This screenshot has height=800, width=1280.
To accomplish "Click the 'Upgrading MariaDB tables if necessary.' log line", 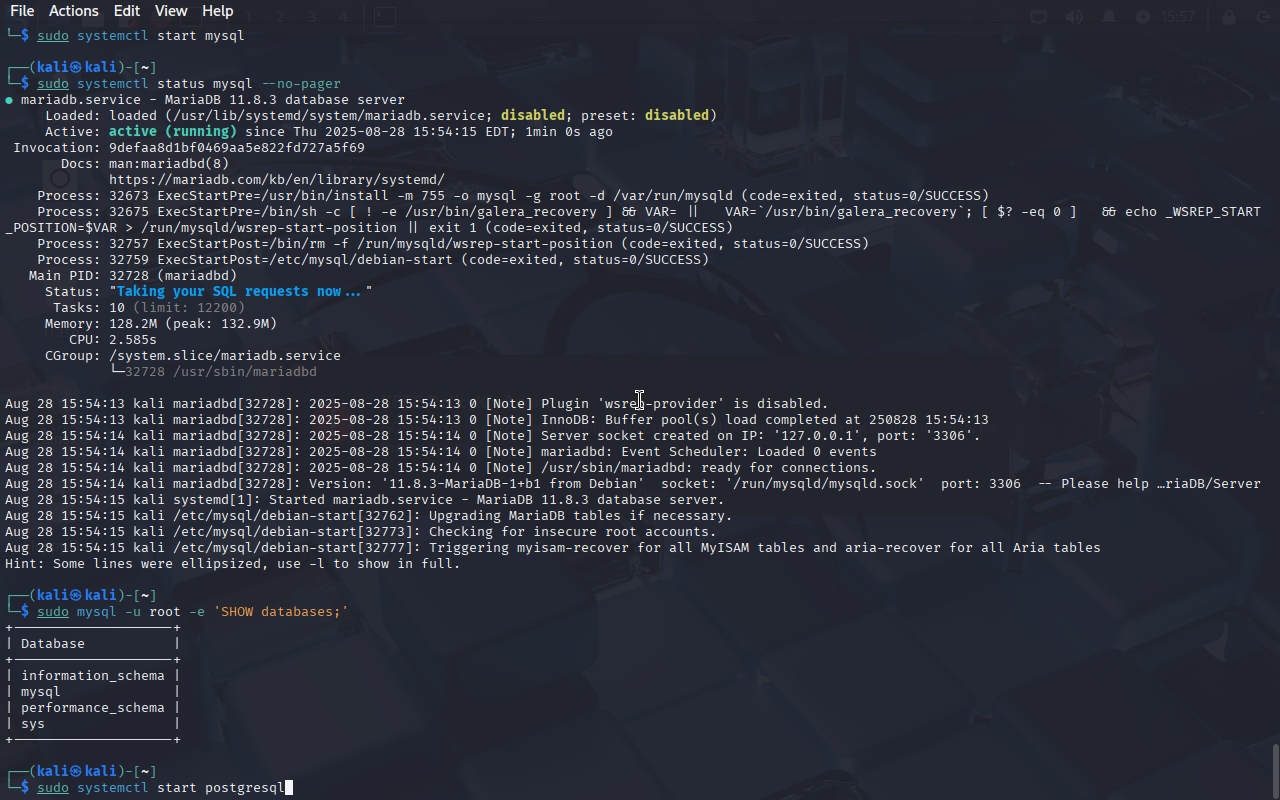I will tap(369, 515).
